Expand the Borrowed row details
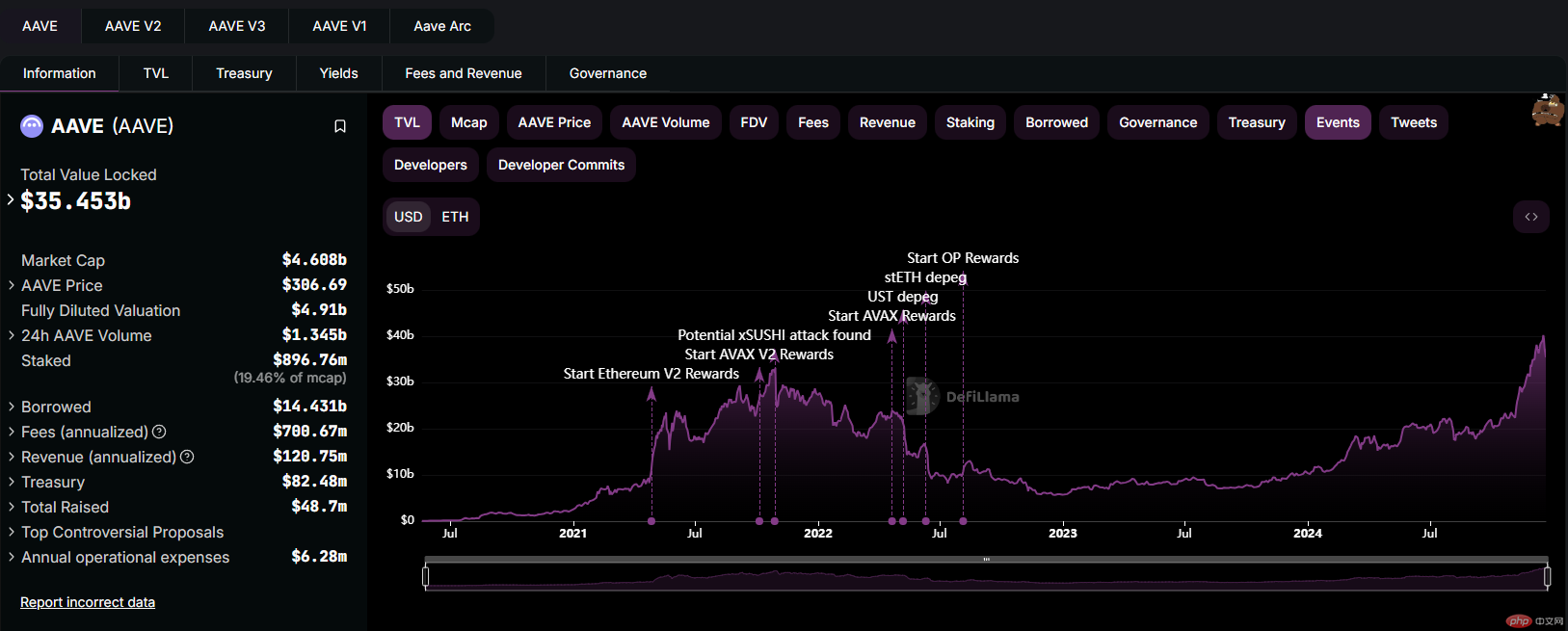Image resolution: width=1568 pixels, height=631 pixels. [x=12, y=407]
